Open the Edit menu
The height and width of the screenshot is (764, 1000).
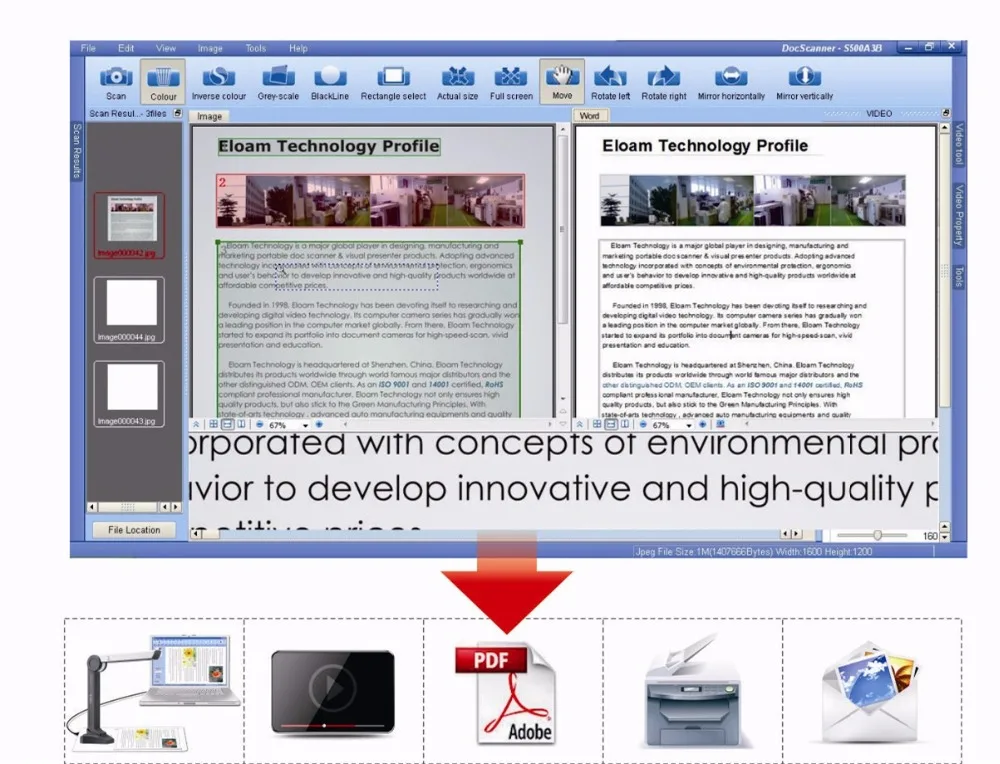pos(126,48)
